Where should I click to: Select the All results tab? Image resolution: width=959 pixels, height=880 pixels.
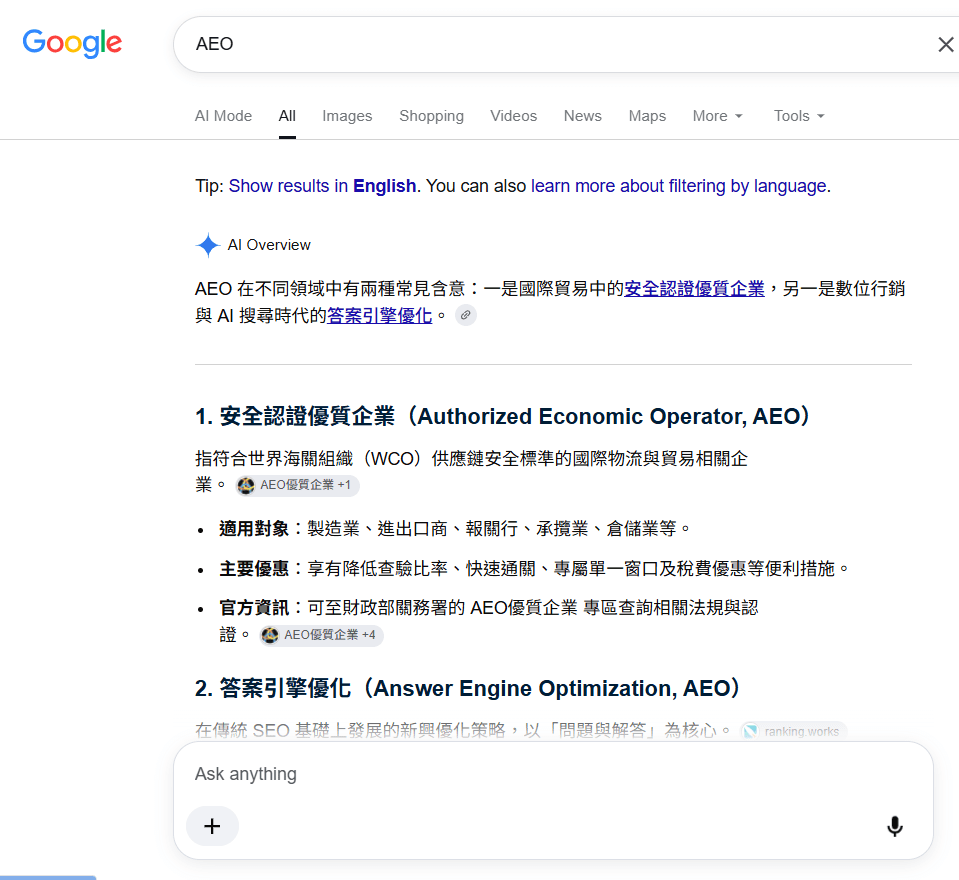coord(287,116)
